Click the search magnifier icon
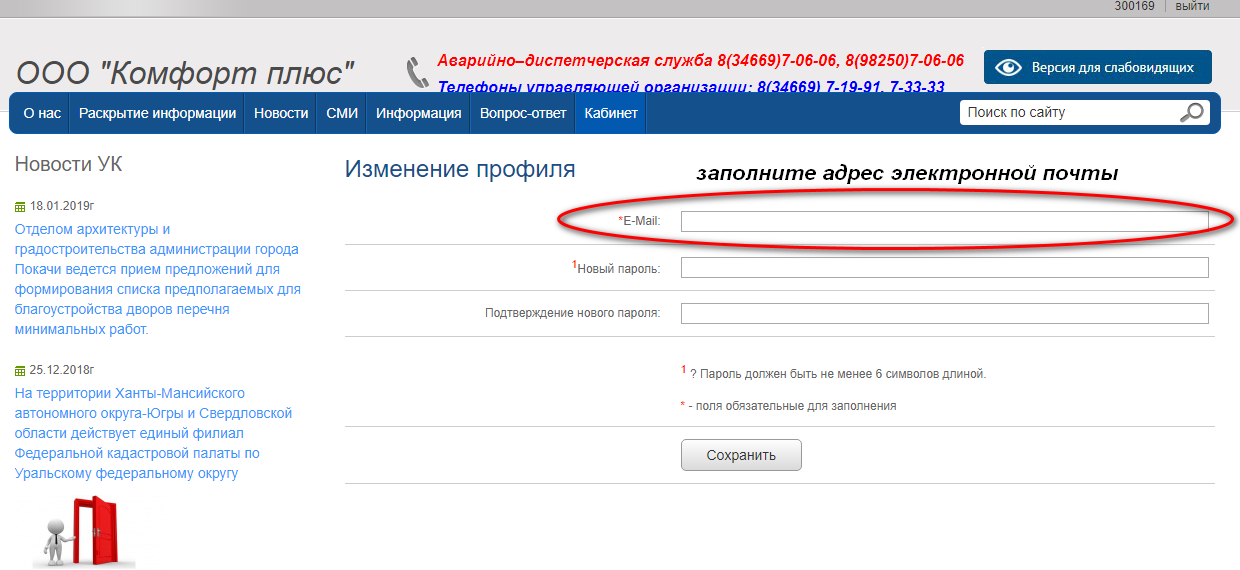This screenshot has height=570, width=1240. tap(1192, 113)
